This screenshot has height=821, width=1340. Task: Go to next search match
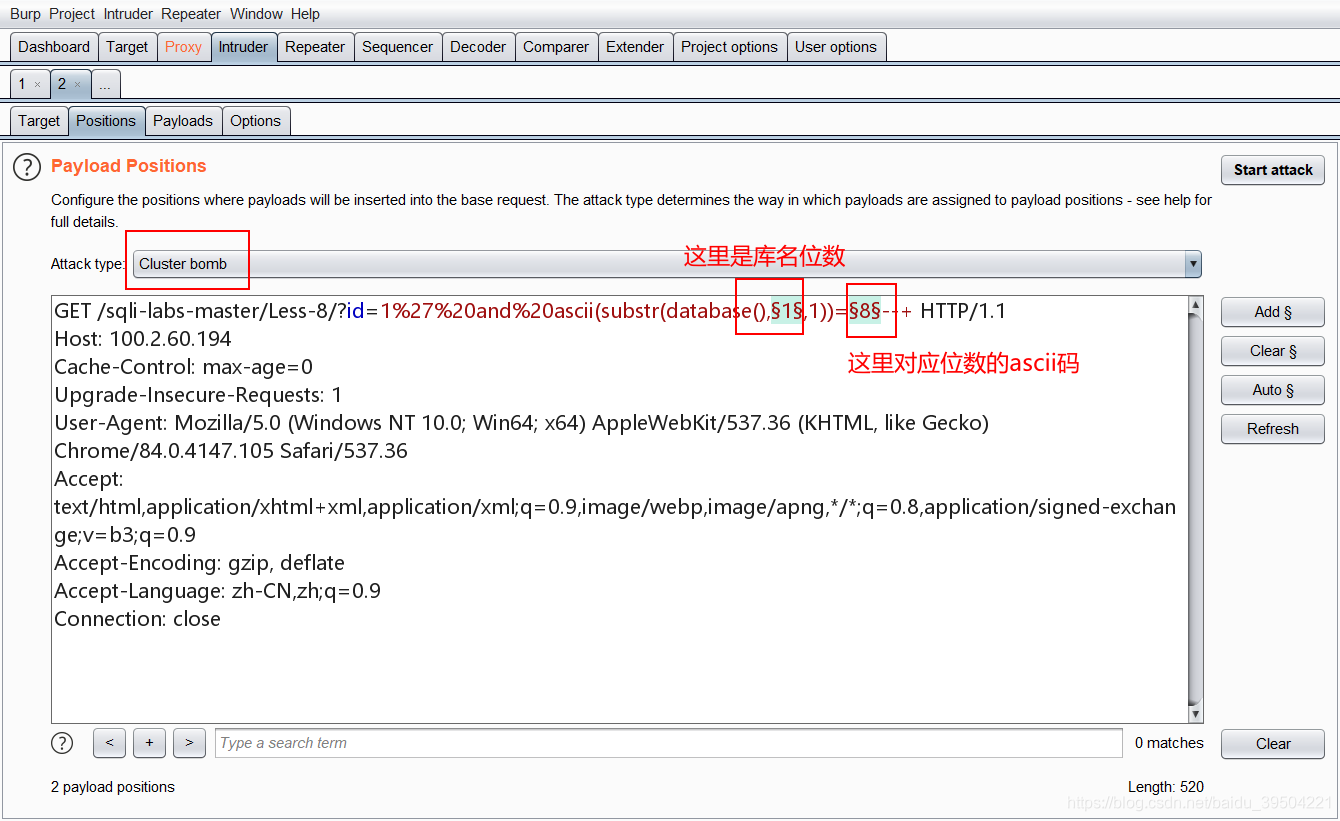point(189,743)
